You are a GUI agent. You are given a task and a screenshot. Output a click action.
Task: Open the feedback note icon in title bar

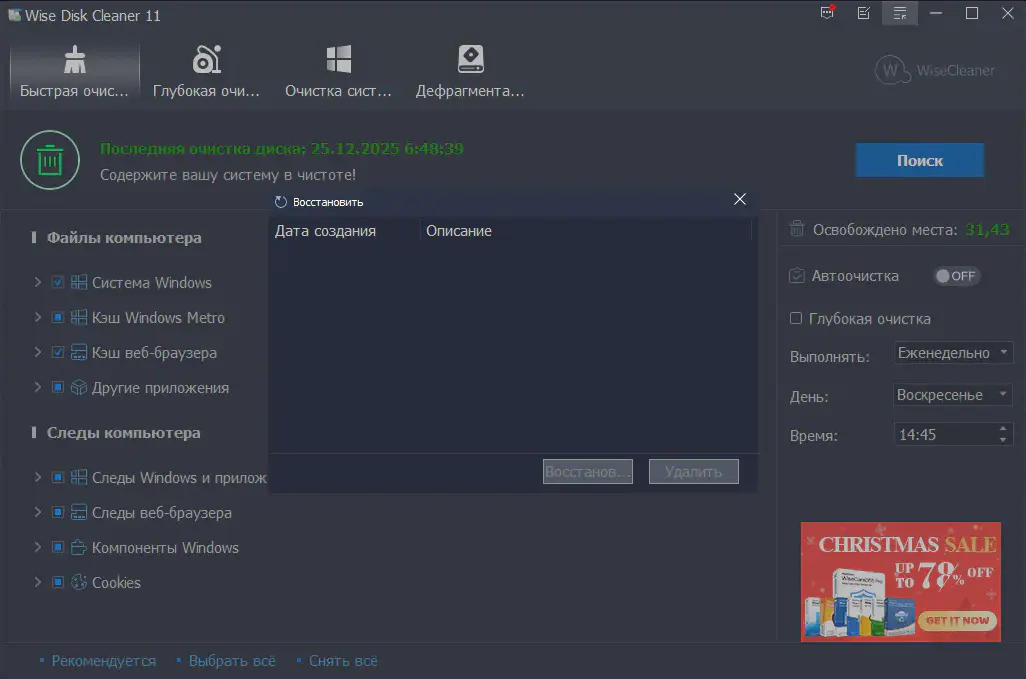pyautogui.click(x=863, y=13)
